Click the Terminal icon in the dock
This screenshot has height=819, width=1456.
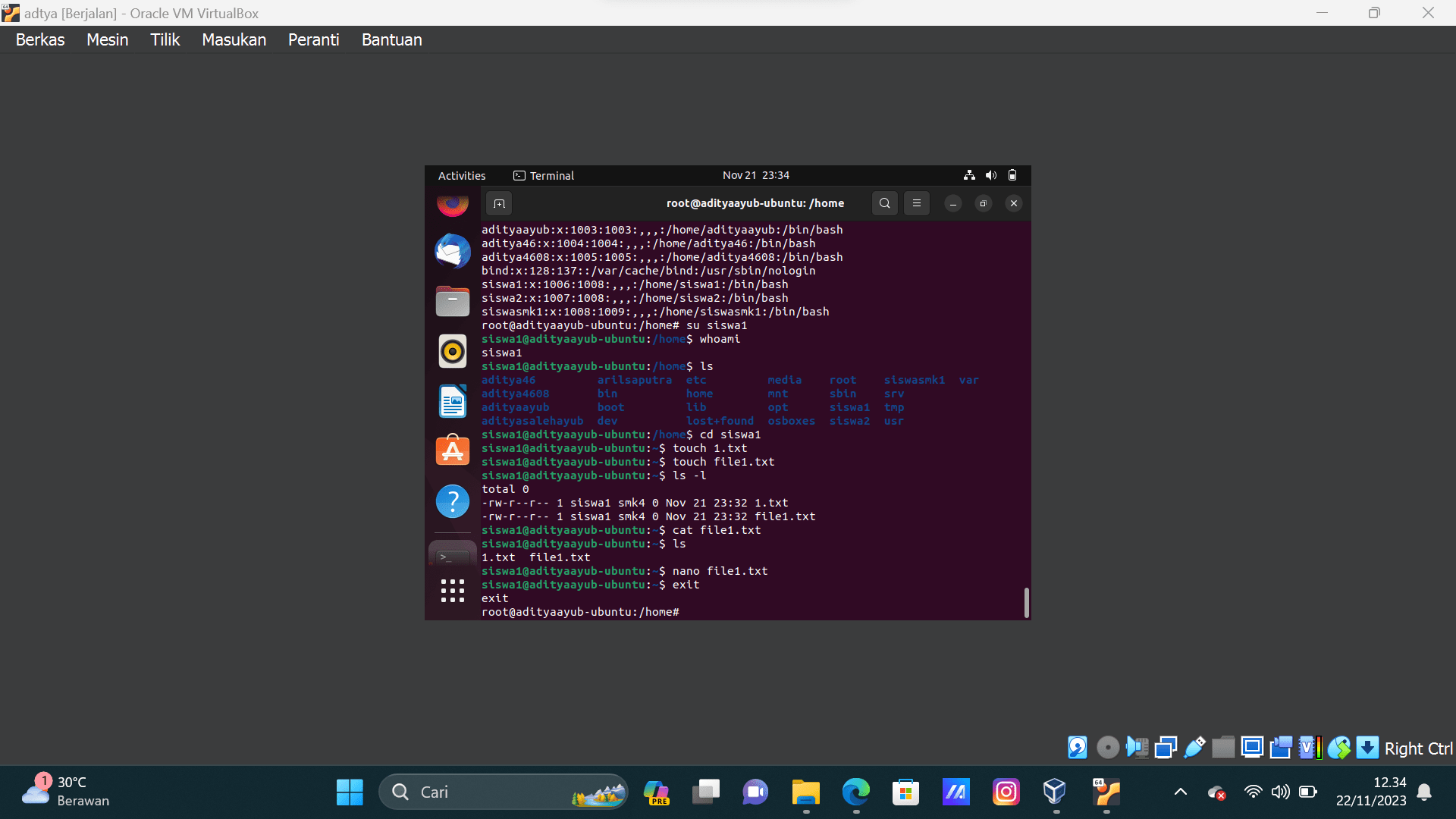(x=453, y=554)
